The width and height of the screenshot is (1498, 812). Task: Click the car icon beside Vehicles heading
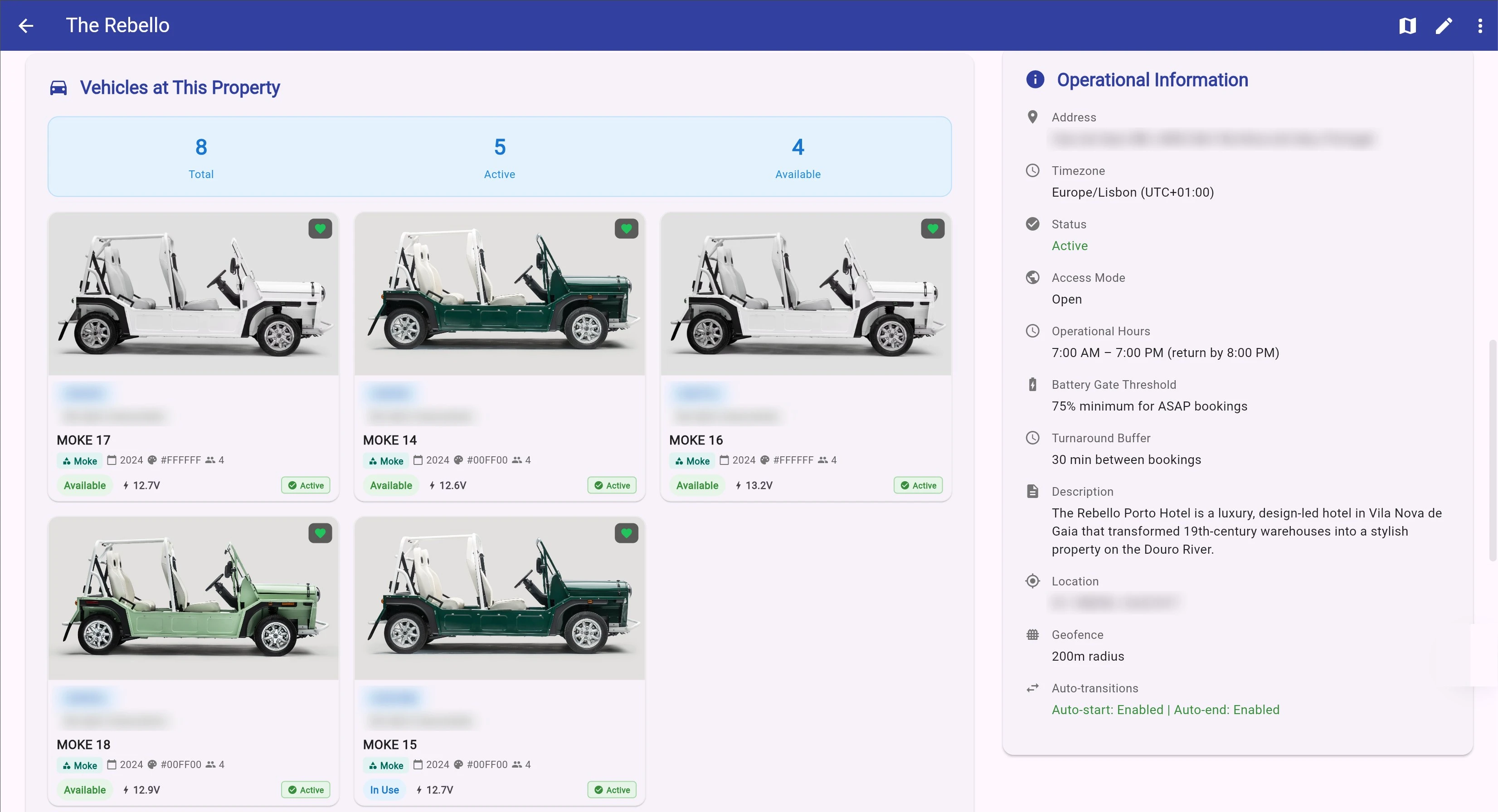pyautogui.click(x=58, y=88)
